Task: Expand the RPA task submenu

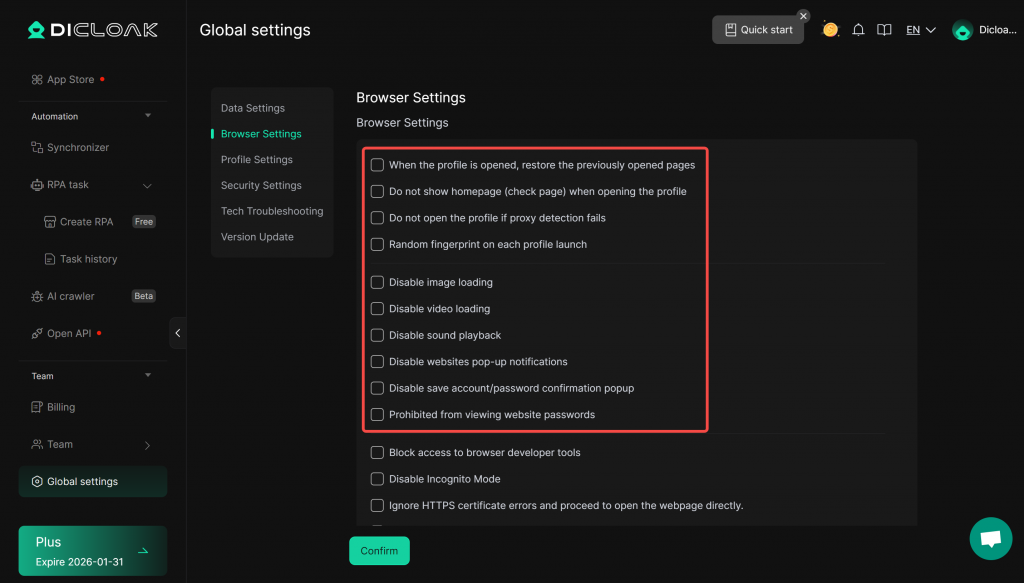Action: coord(147,185)
